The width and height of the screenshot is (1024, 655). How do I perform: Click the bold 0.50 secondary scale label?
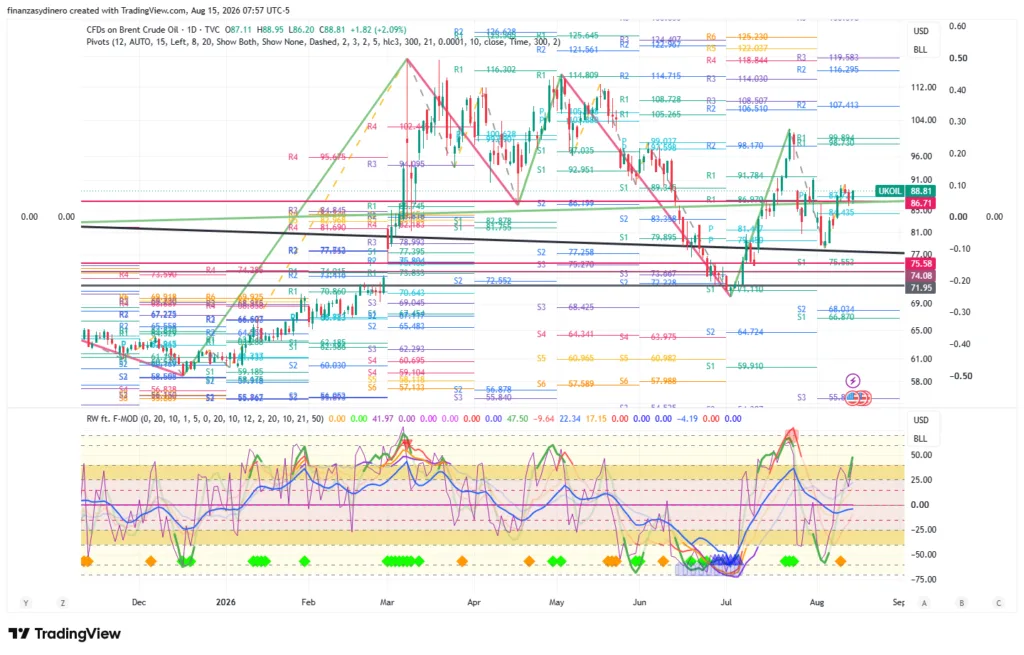958,58
